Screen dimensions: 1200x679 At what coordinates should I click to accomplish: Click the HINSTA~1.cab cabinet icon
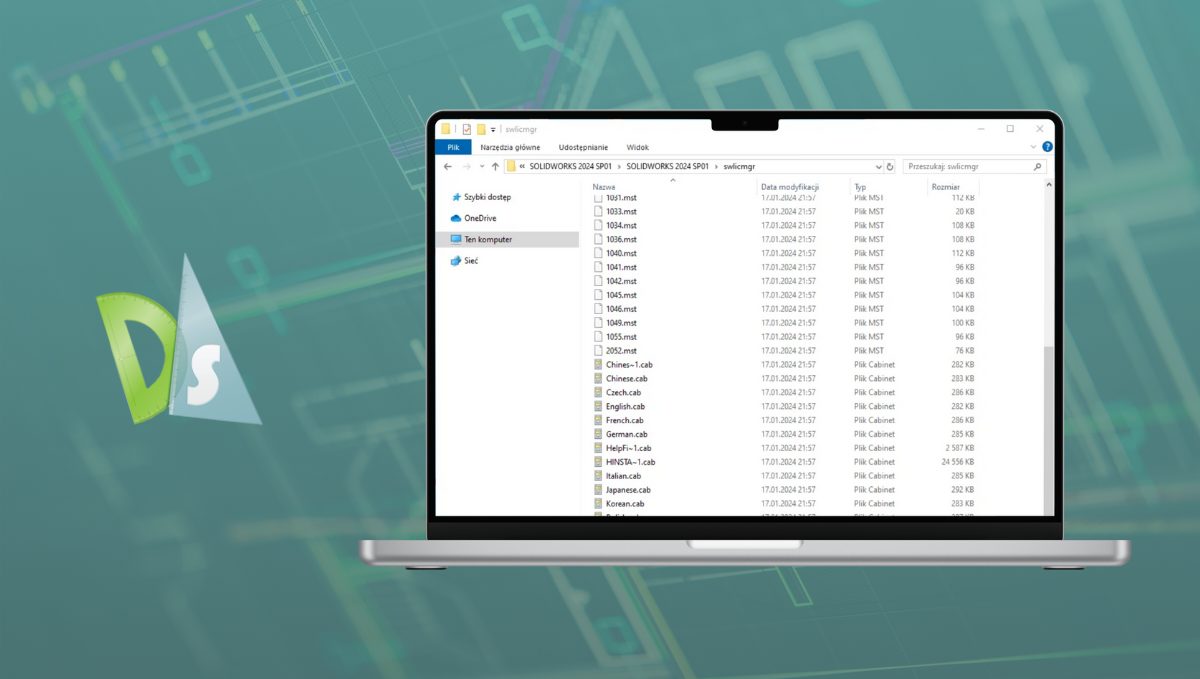click(598, 462)
